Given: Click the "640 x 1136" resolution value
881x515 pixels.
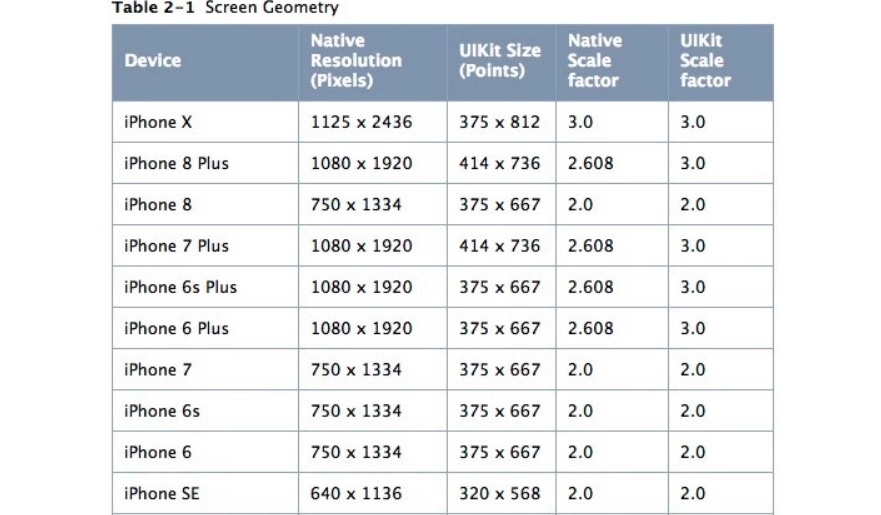Looking at the screenshot, I should pyautogui.click(x=356, y=493).
